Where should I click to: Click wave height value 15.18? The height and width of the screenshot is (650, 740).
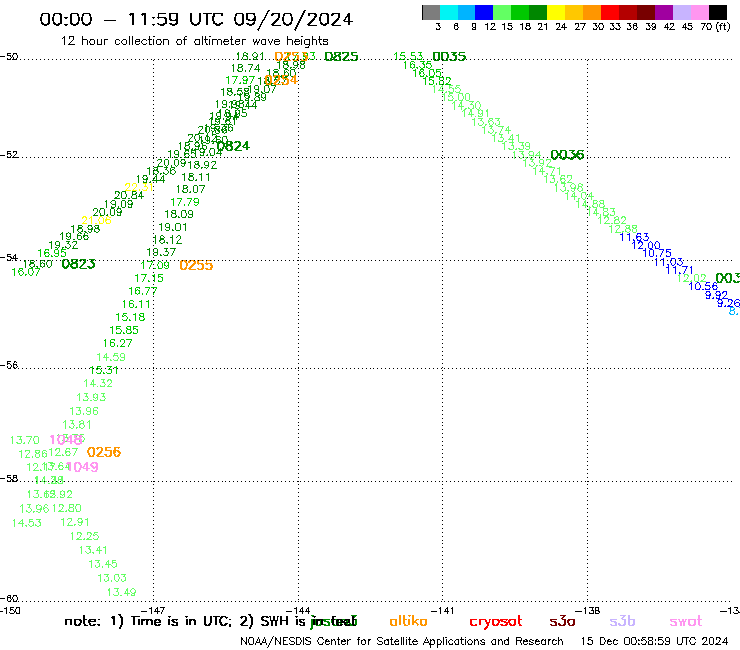tap(130, 317)
